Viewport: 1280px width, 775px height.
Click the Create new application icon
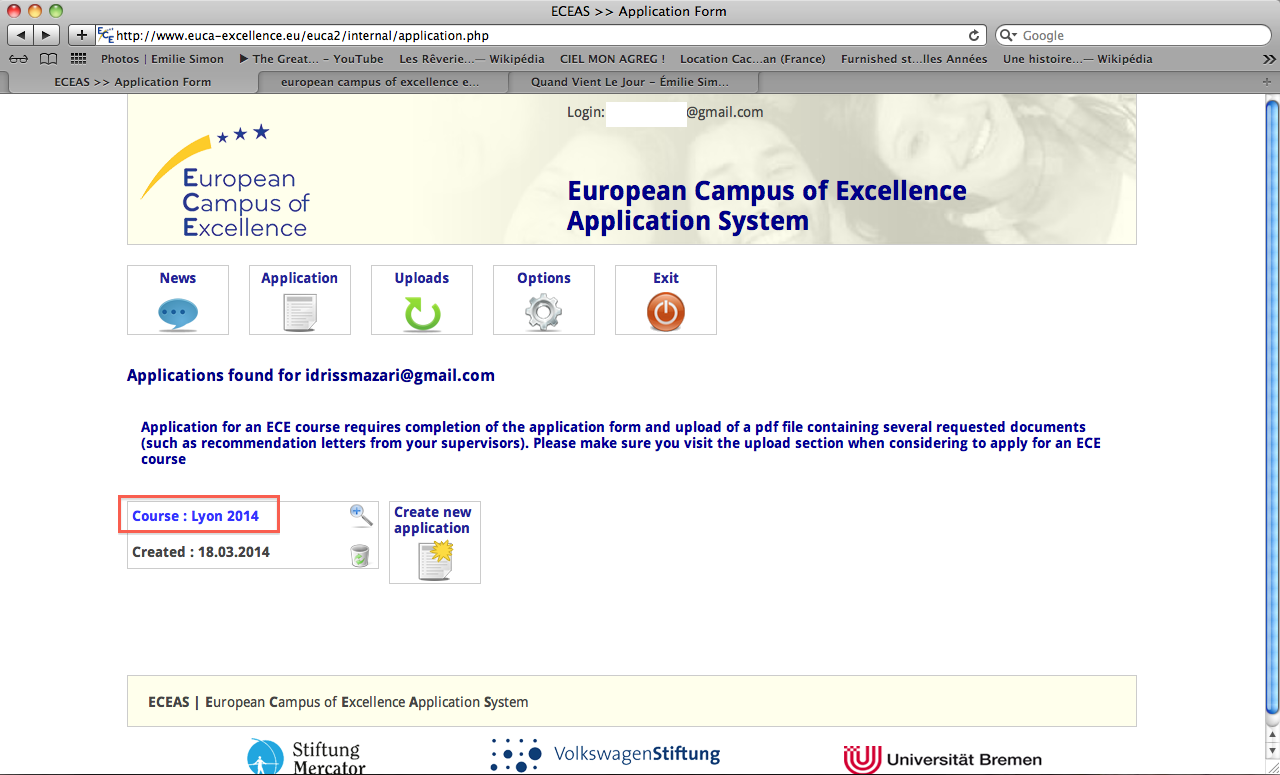tap(435, 560)
